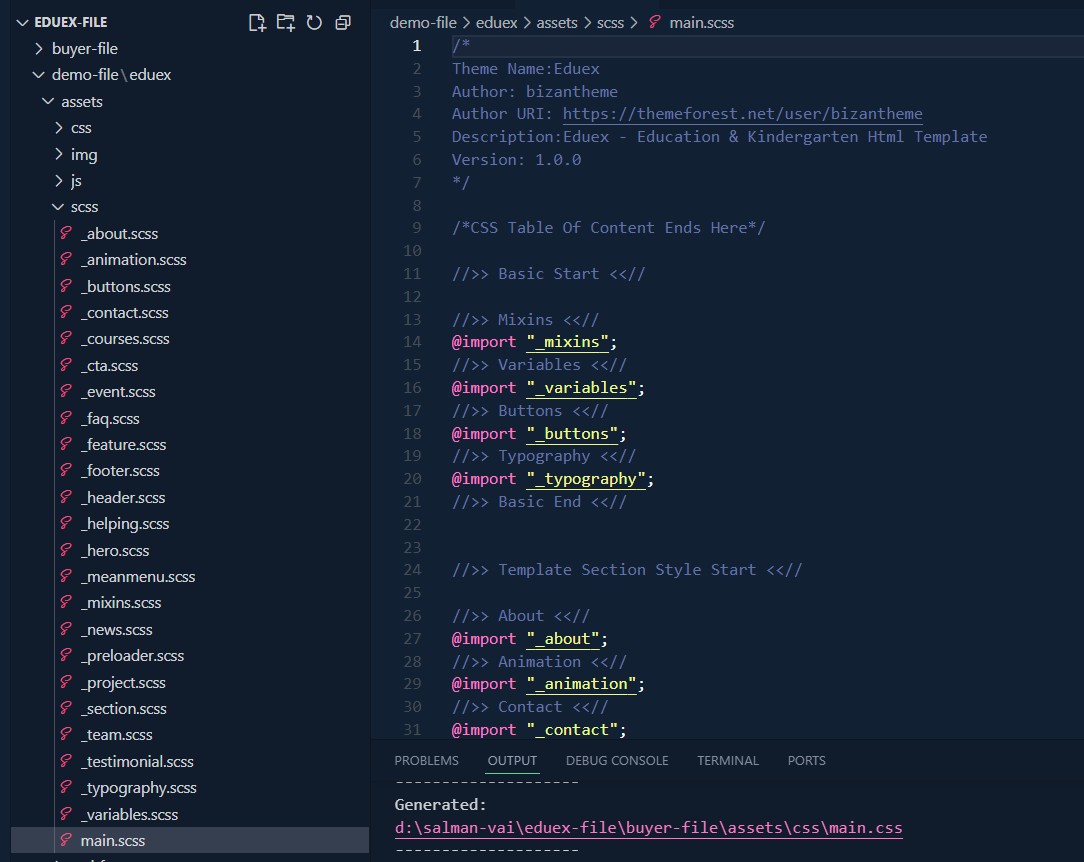
Task: Collapse the EDUEX-FILE root section
Action: coord(70,22)
